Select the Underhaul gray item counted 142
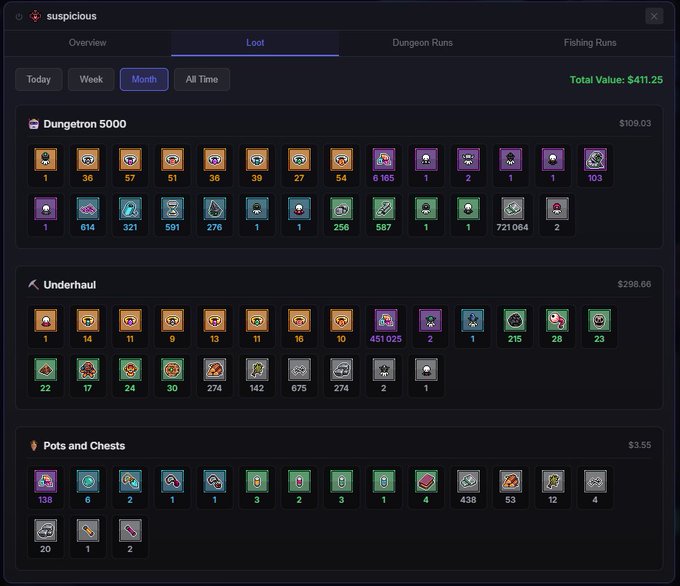 257,375
